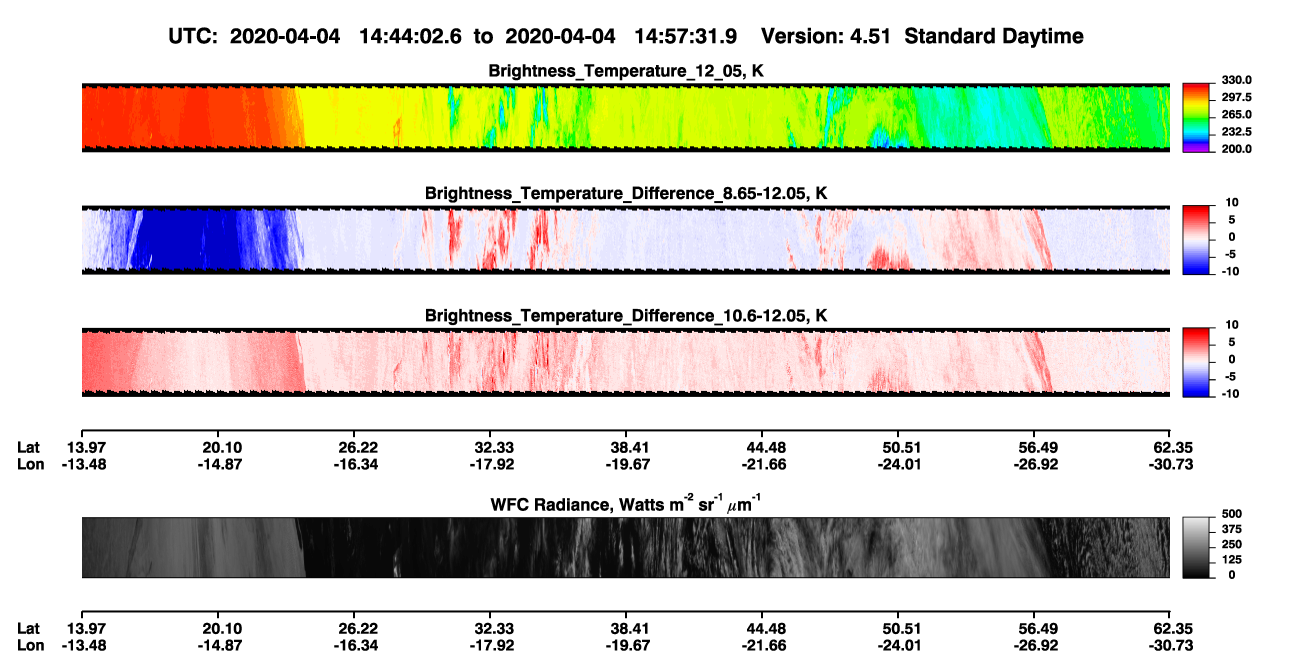Click the Brightness_Temperature_Difference_10.6-12.05 title

coord(626,316)
